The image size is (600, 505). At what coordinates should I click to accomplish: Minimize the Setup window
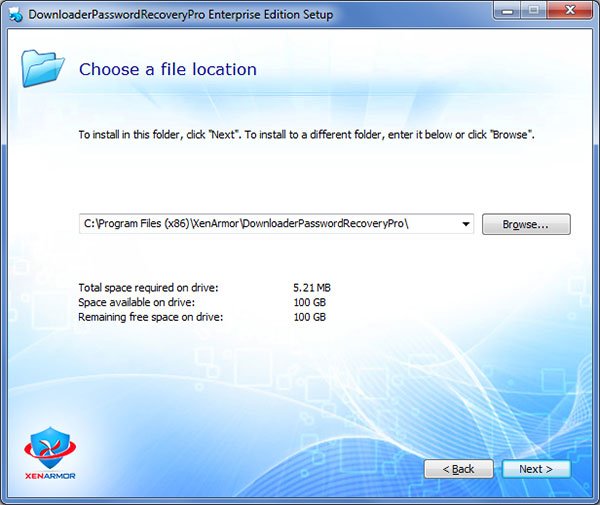click(507, 11)
